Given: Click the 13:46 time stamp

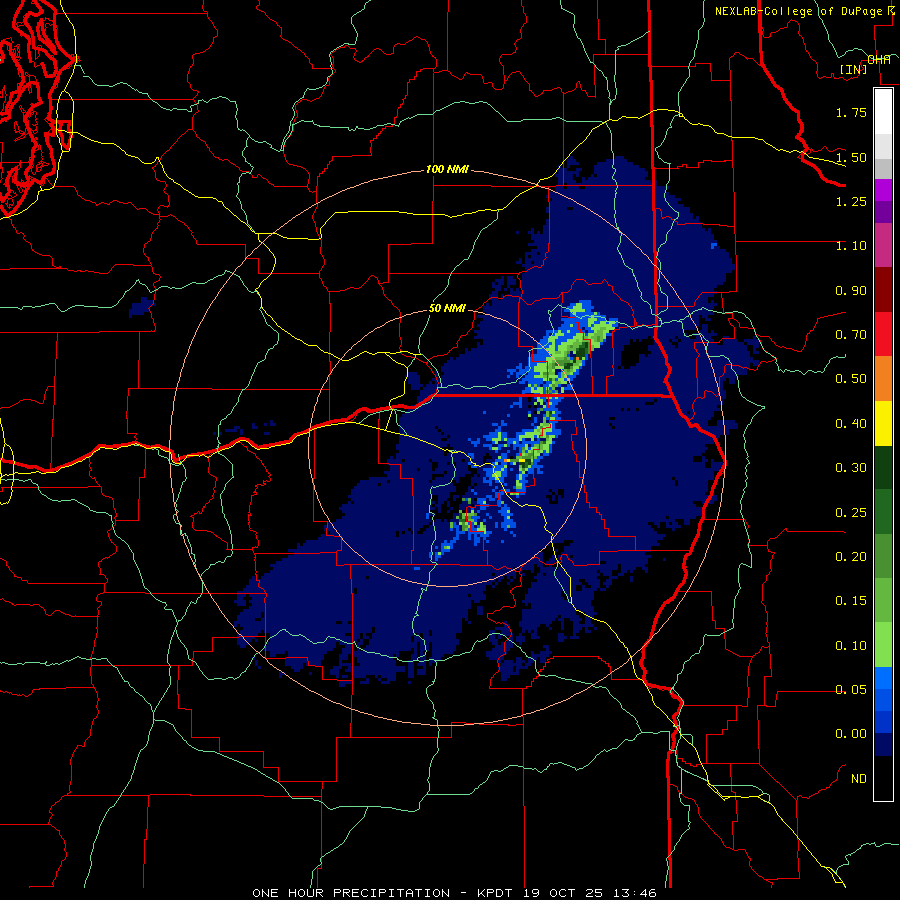Looking at the screenshot, I should [635, 893].
